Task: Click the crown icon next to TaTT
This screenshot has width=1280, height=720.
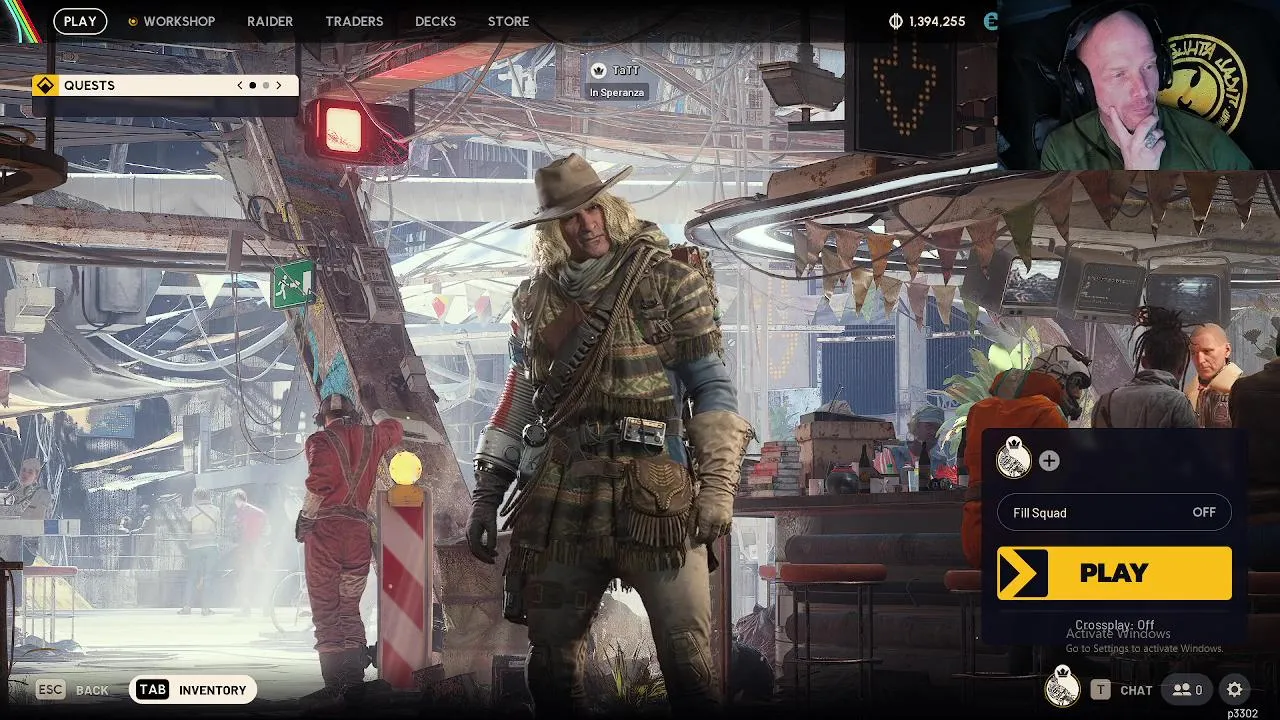Action: [599, 70]
